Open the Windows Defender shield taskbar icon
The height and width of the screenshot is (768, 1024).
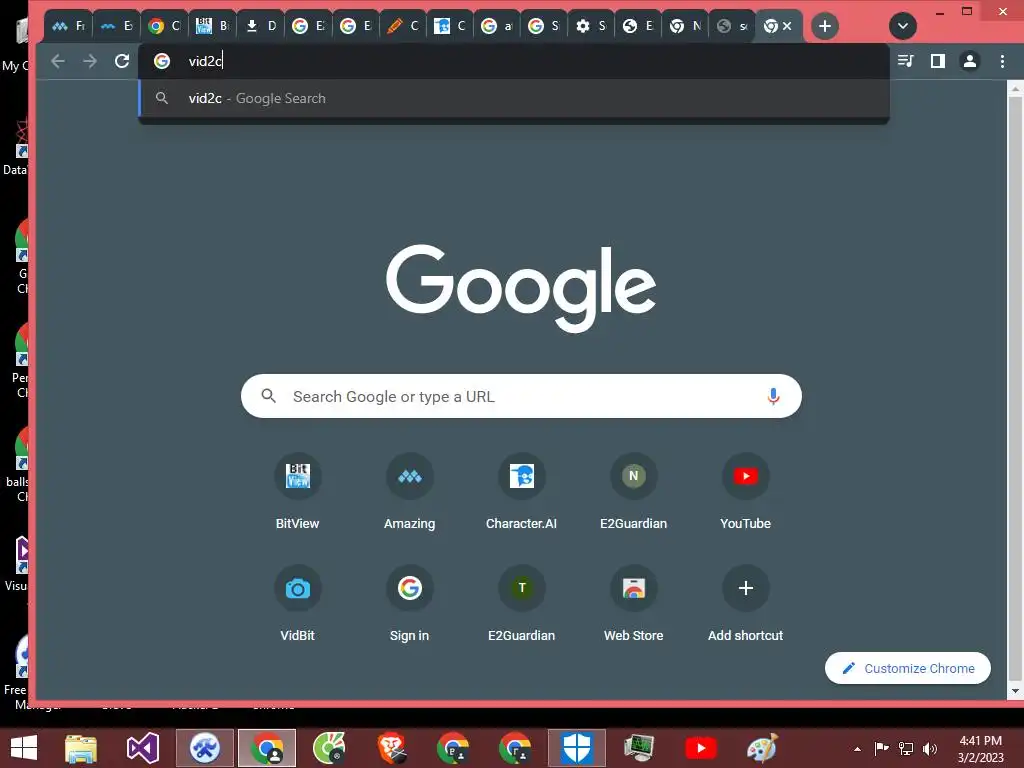coord(577,748)
